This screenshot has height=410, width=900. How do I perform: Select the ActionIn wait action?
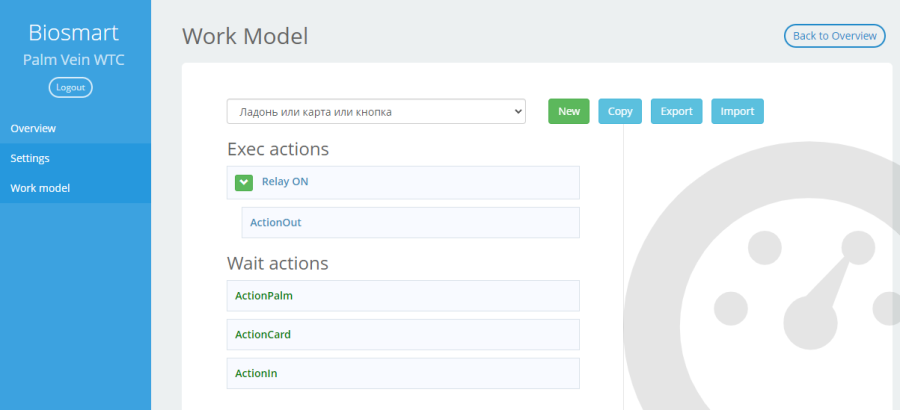point(403,374)
